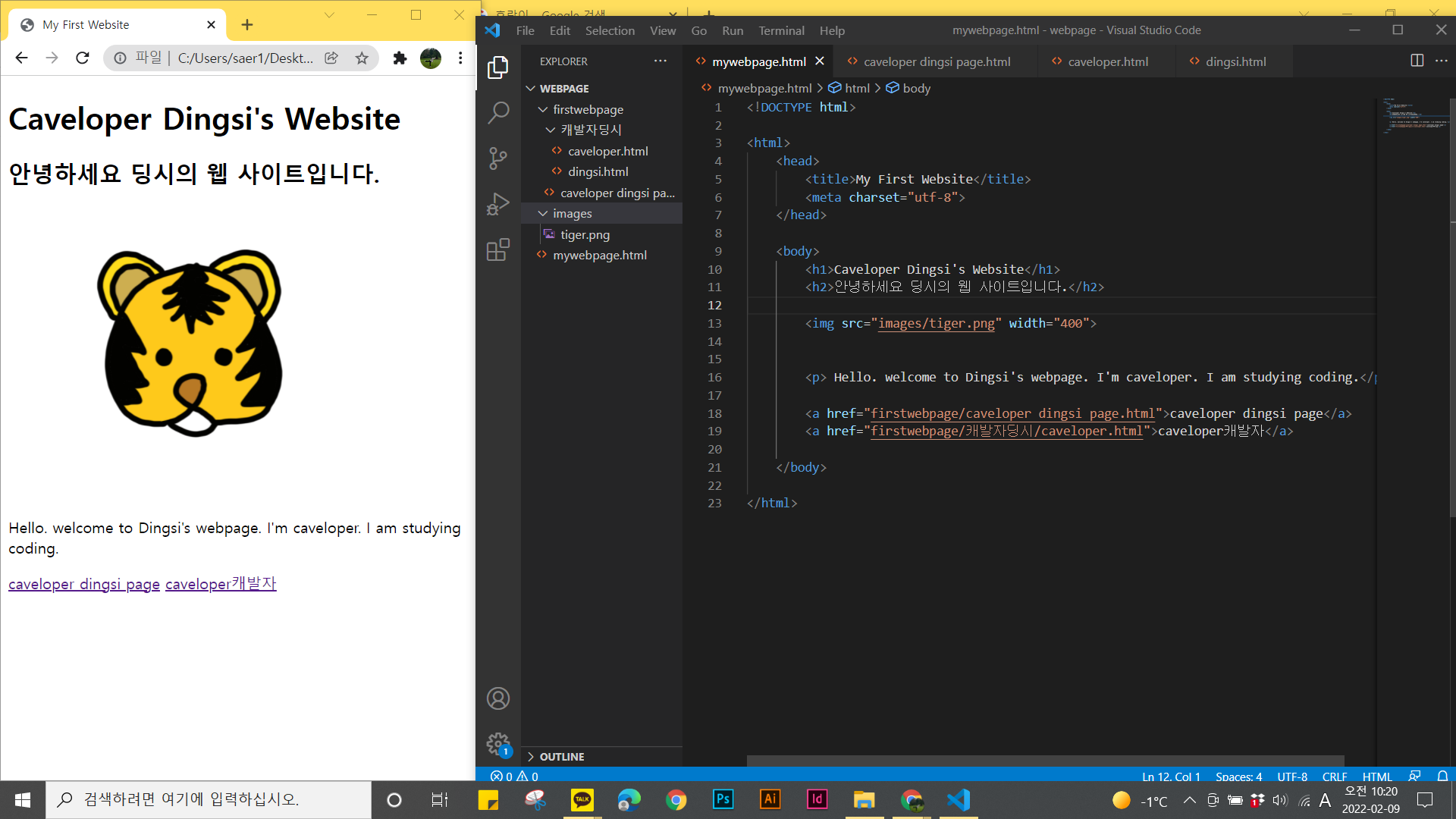Image resolution: width=1456 pixels, height=819 pixels.
Task: Switch to the dingsi.html tab
Action: [x=1235, y=61]
